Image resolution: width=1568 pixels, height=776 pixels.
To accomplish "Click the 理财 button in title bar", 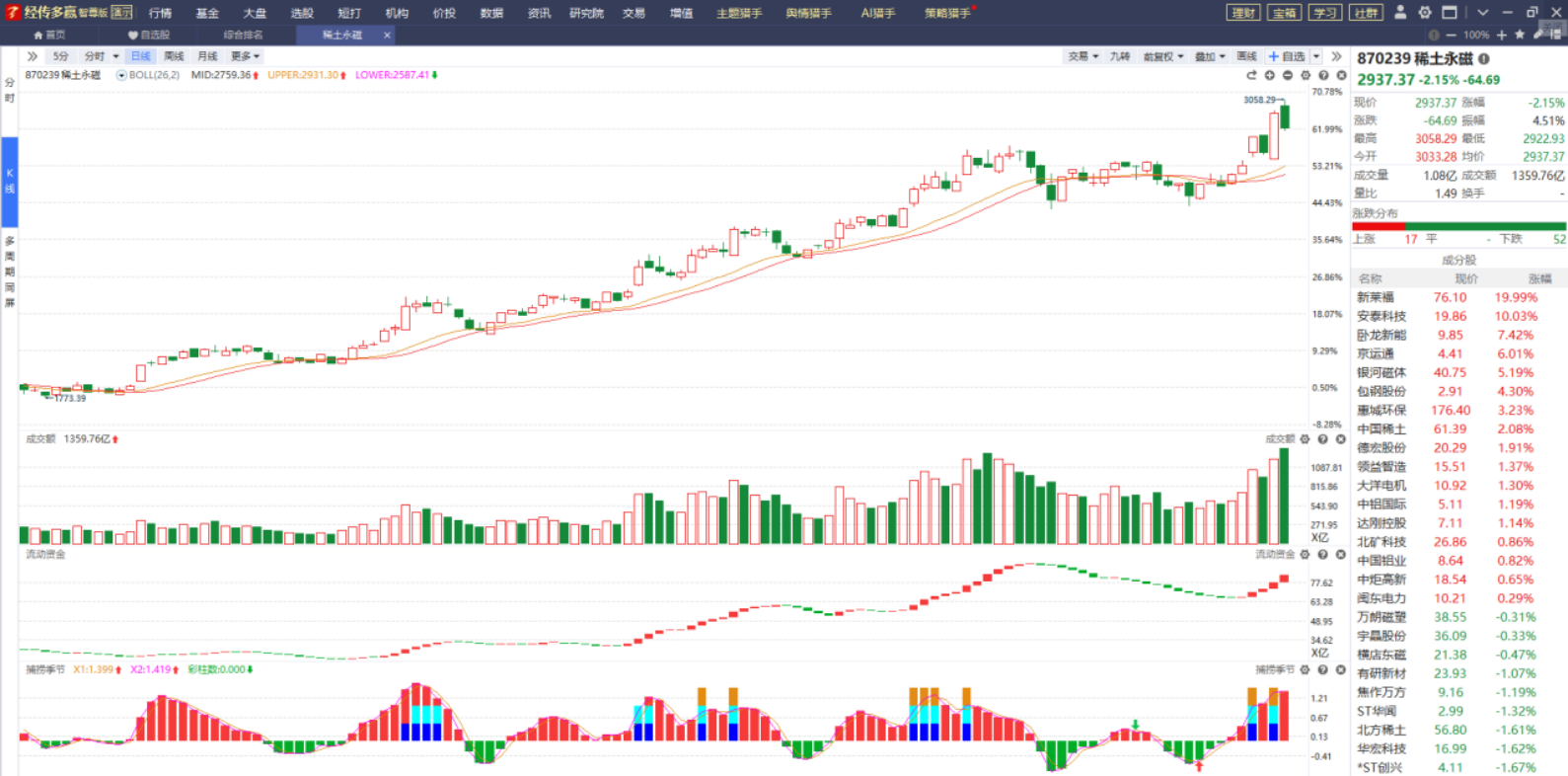I will tap(1243, 13).
